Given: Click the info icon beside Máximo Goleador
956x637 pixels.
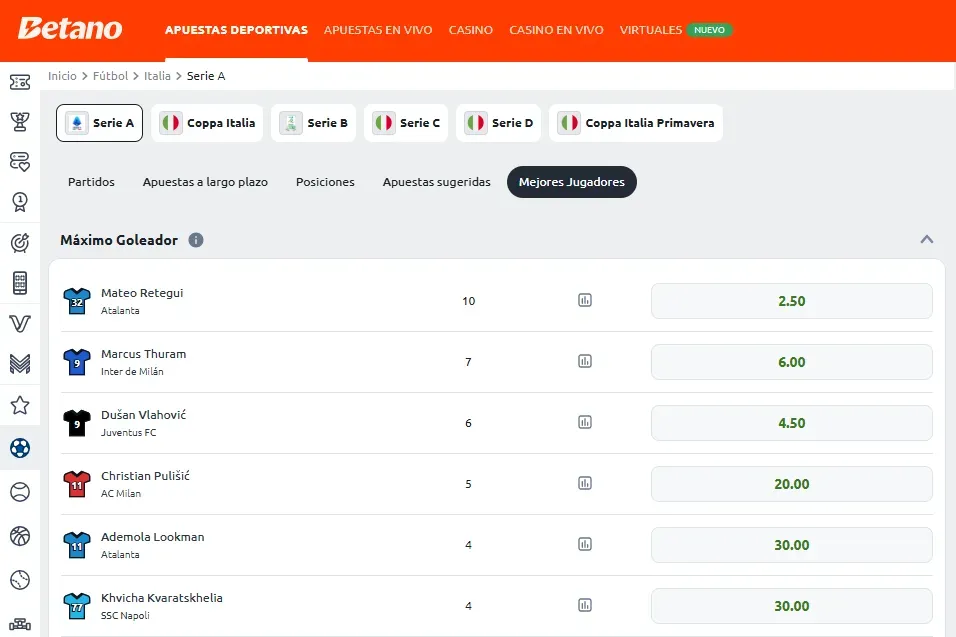Looking at the screenshot, I should tap(196, 240).
